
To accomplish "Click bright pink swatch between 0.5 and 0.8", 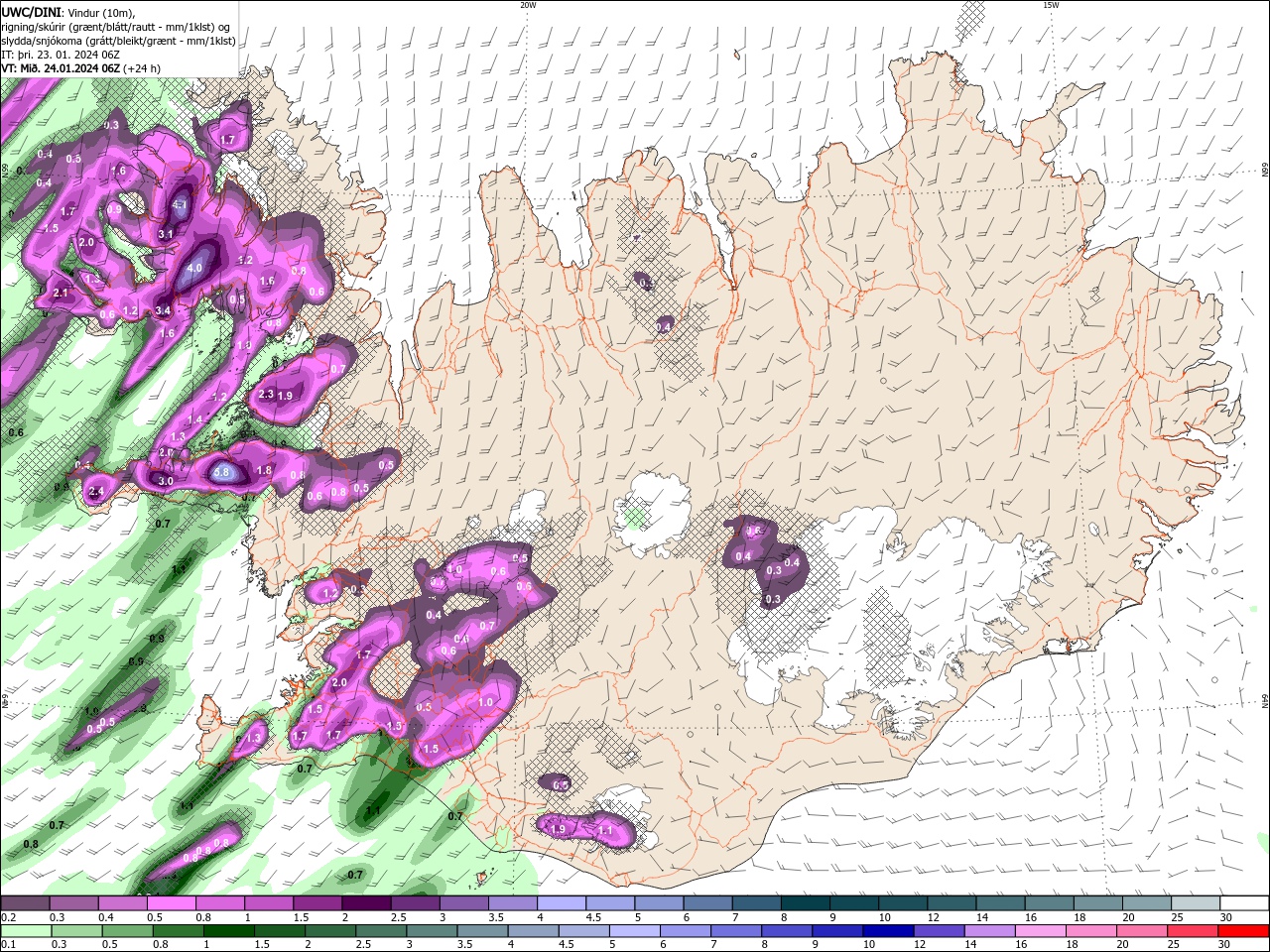I will pos(171,903).
